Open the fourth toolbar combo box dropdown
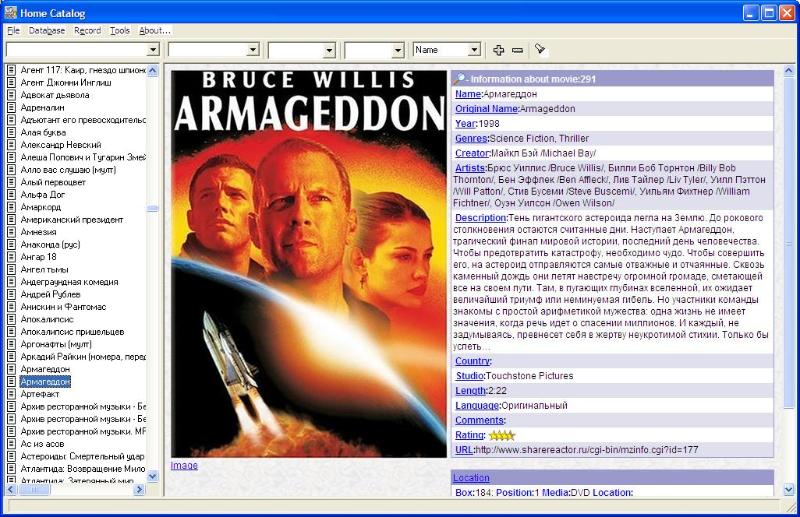Screen dimensions: 800x517 [x=398, y=50]
